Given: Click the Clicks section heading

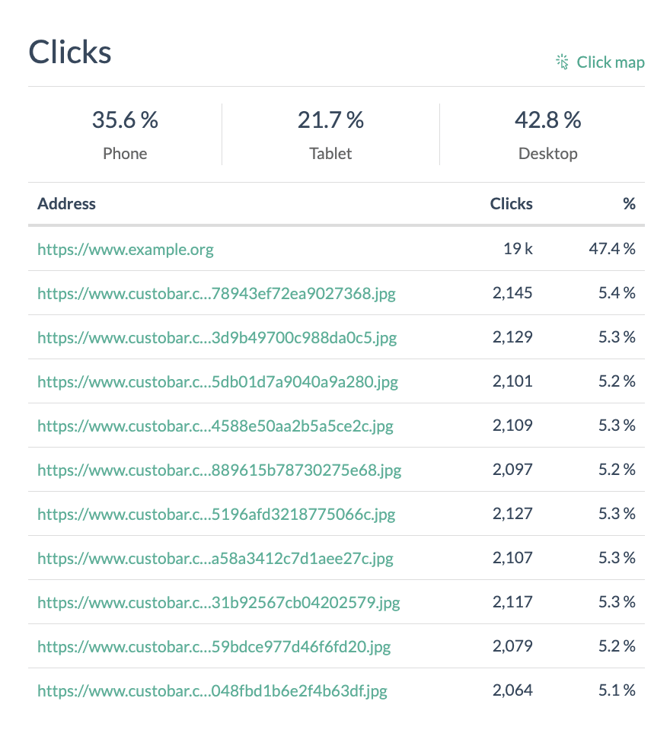Looking at the screenshot, I should pos(70,52).
